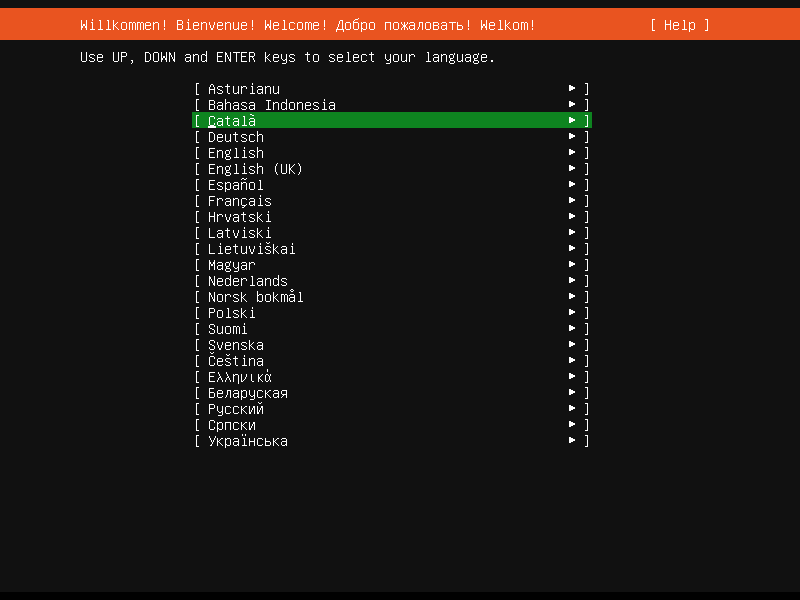Image resolution: width=800 pixels, height=600 pixels.
Task: Select Українська at list bottom
Action: pyautogui.click(x=247, y=441)
